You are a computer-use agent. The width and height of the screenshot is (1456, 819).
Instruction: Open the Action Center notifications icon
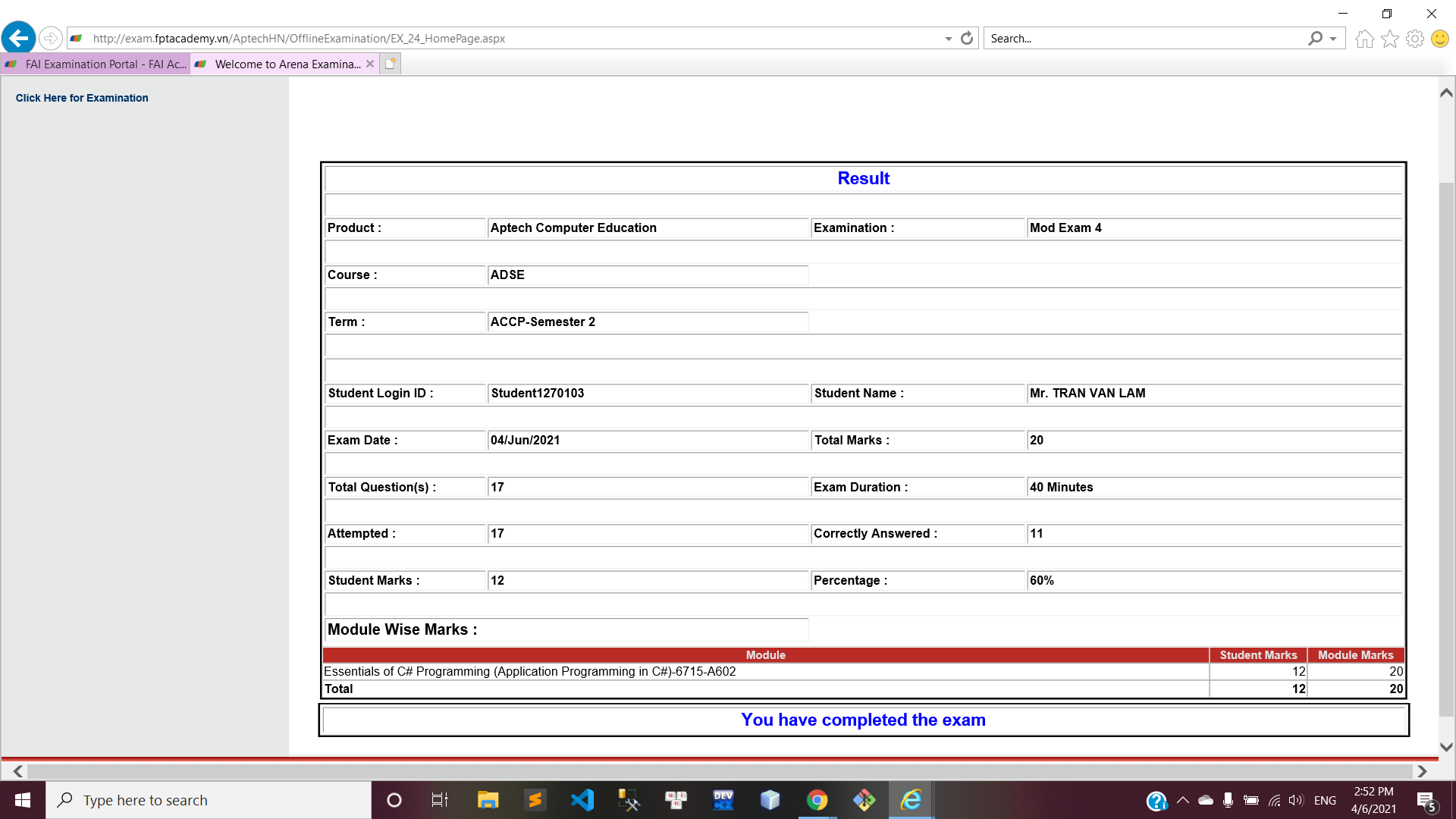(1426, 801)
